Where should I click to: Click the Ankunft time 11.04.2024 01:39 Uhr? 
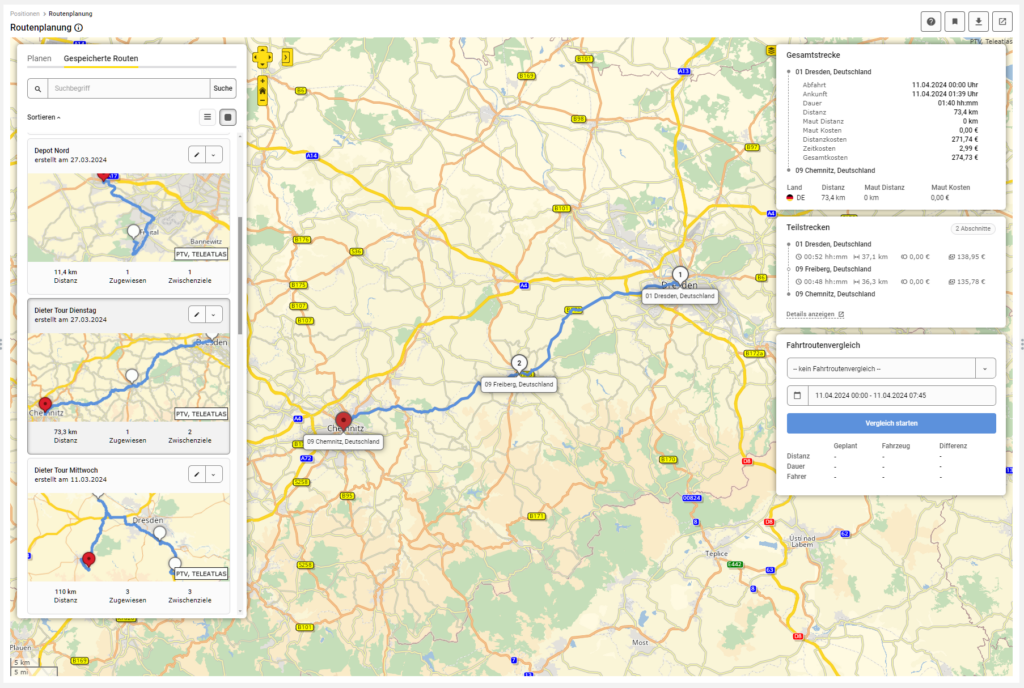[945, 94]
